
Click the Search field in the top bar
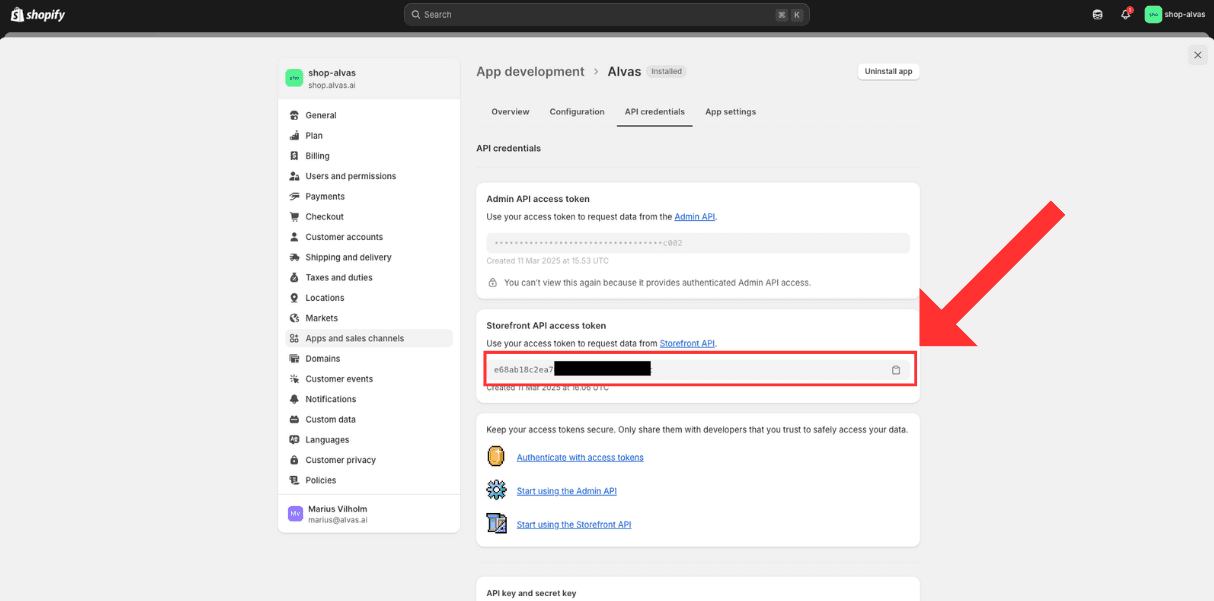pos(607,14)
